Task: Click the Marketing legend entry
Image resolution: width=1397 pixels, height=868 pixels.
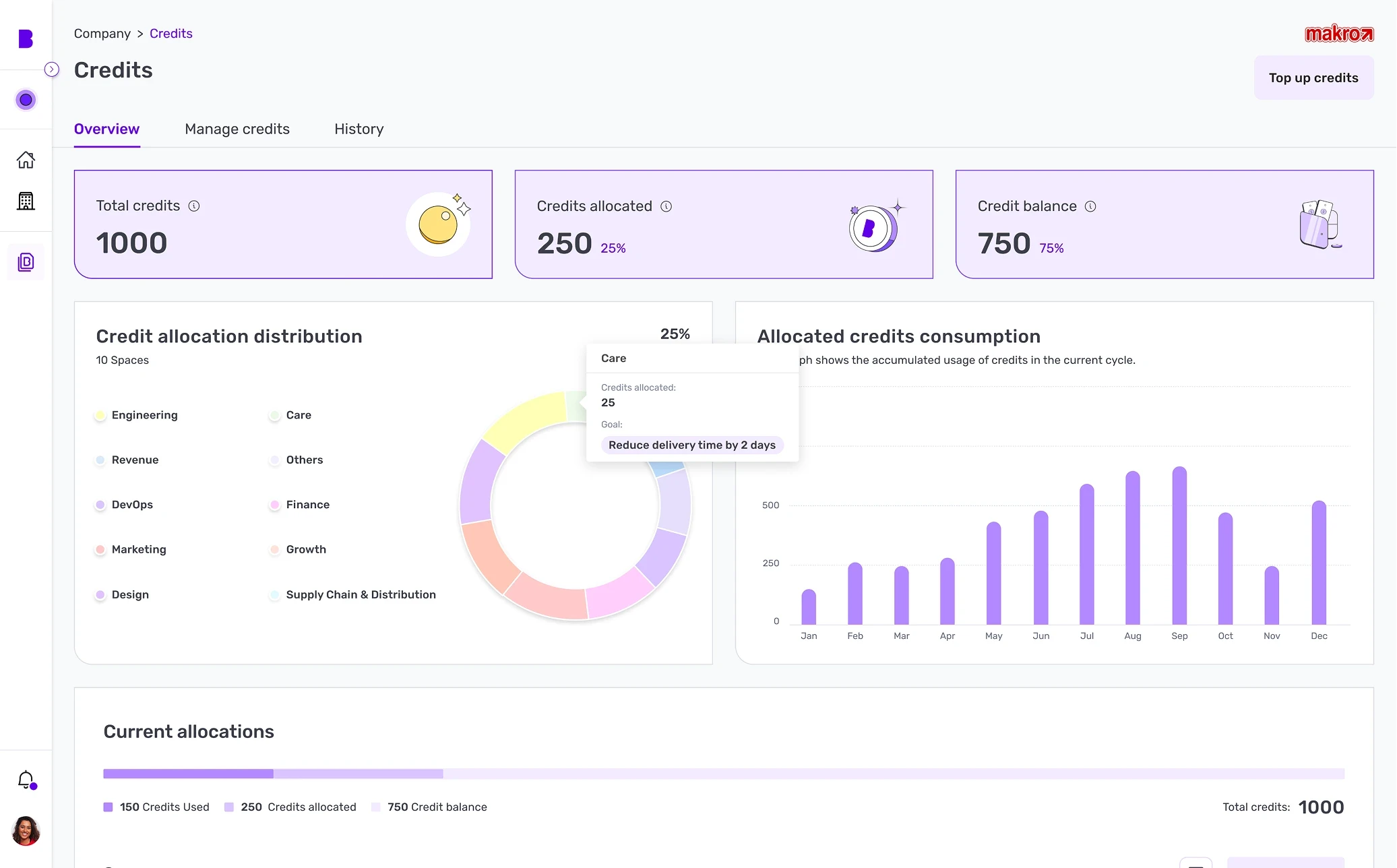Action: pyautogui.click(x=131, y=549)
